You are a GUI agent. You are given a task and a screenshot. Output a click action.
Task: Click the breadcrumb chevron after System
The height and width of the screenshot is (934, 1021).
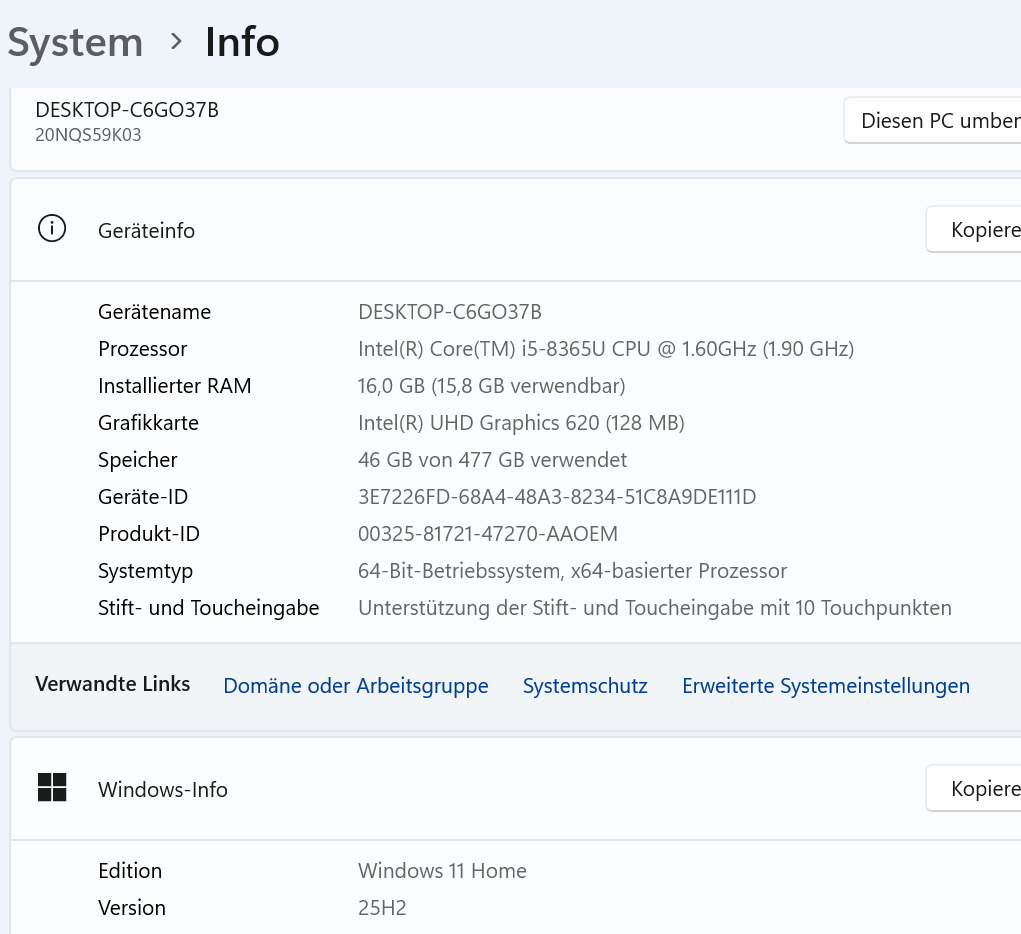pyautogui.click(x=175, y=42)
